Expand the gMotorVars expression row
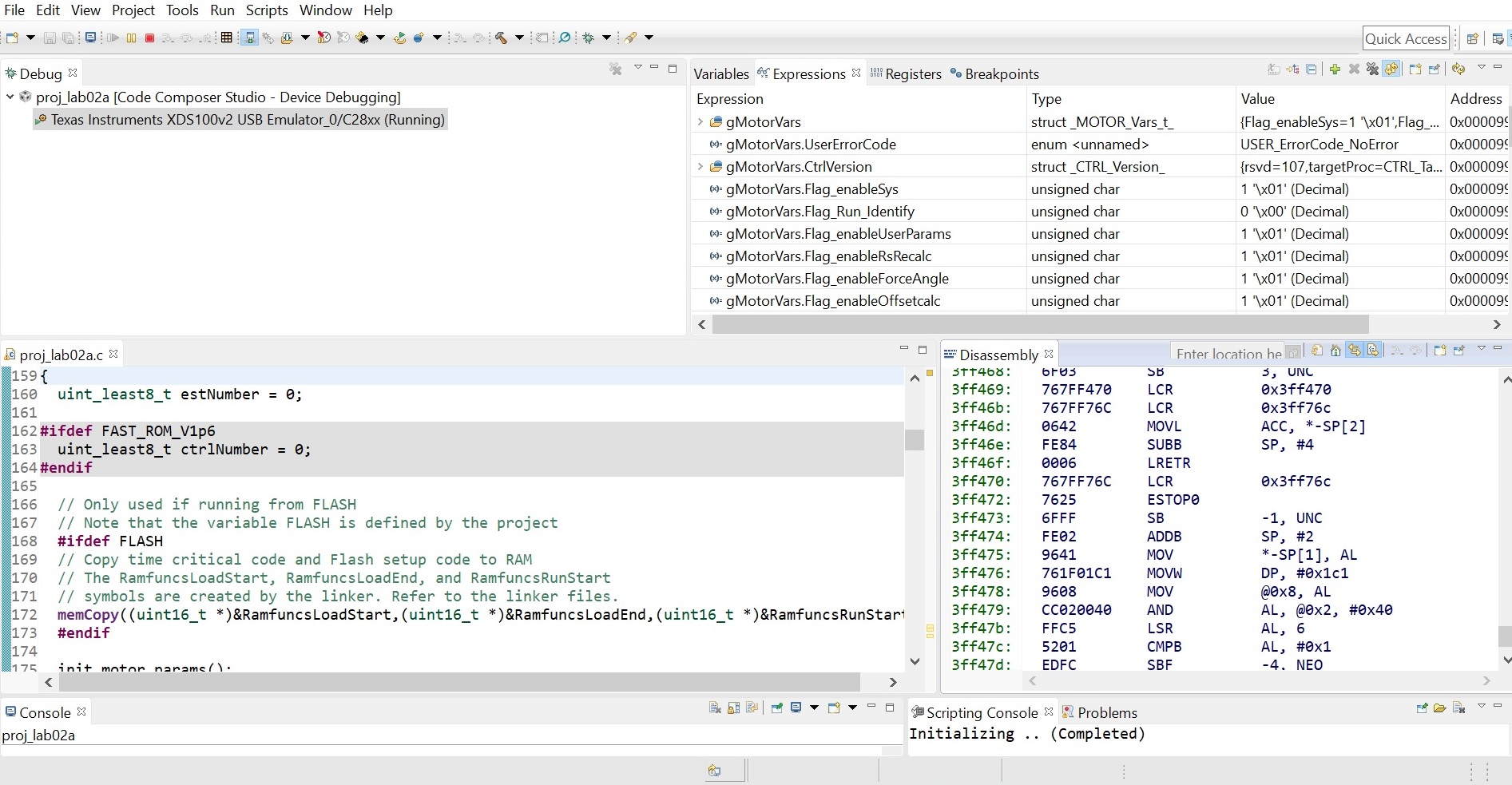1512x785 pixels. coord(700,121)
